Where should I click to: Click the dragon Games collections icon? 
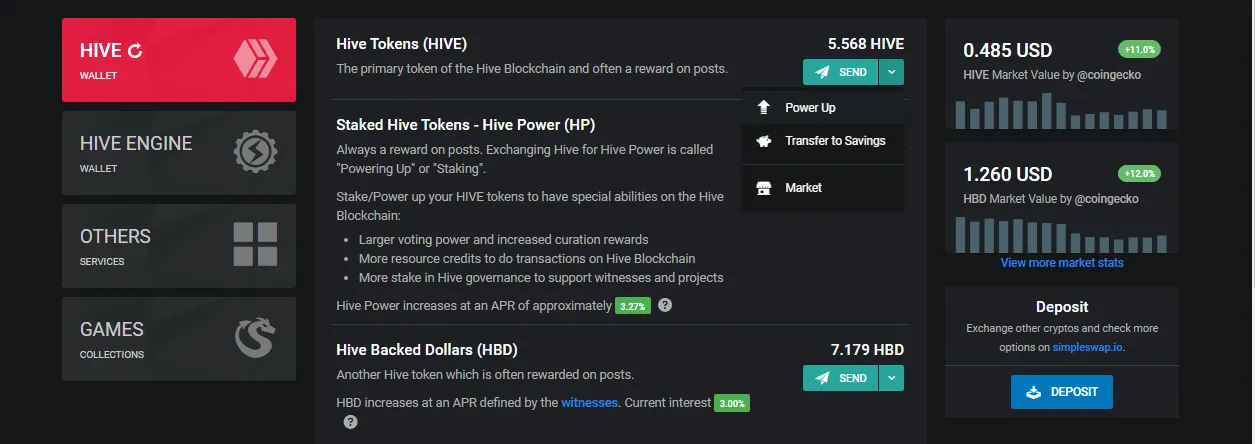(x=254, y=338)
